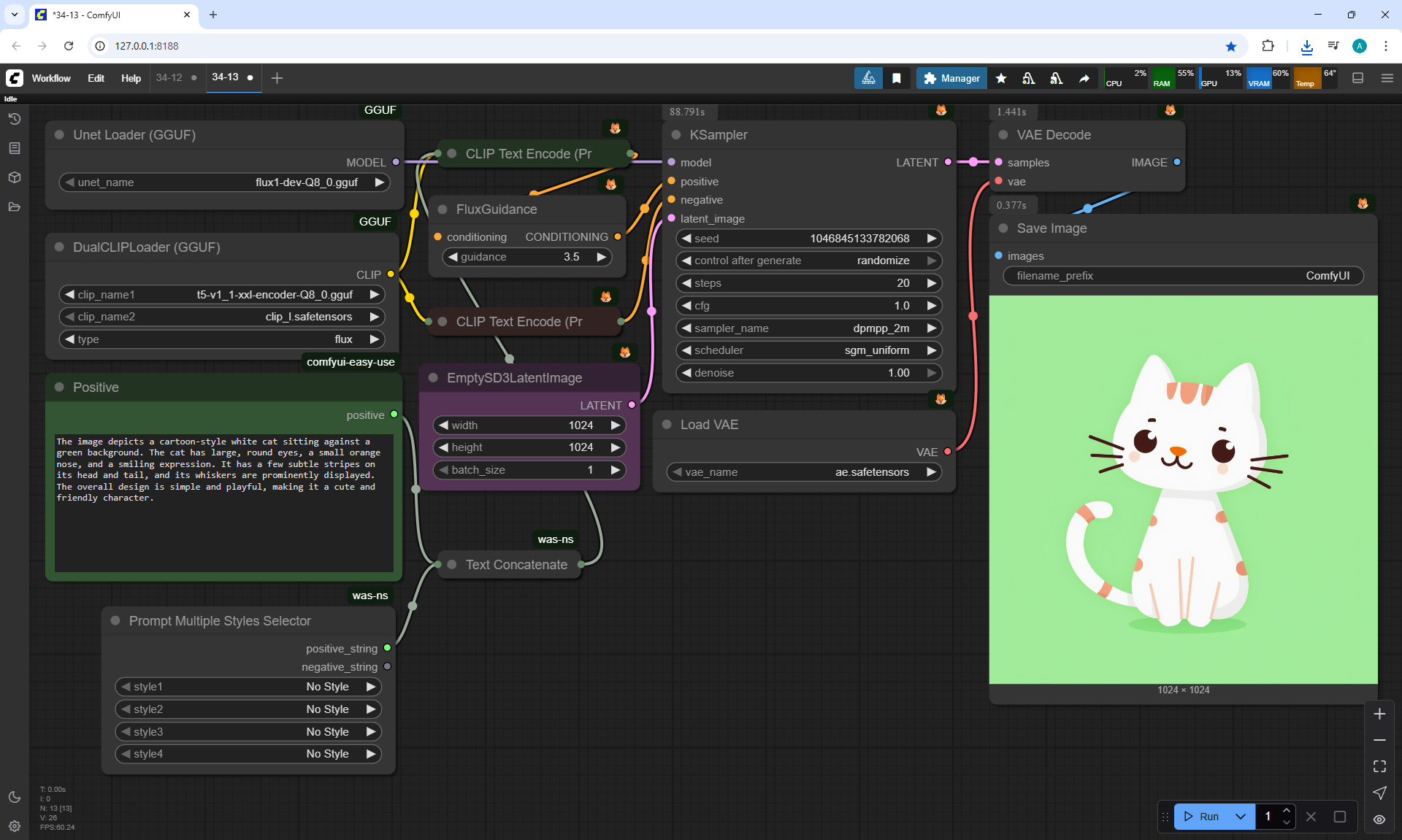This screenshot has height=840, width=1402.
Task: Open the node library cube icon
Action: click(15, 177)
